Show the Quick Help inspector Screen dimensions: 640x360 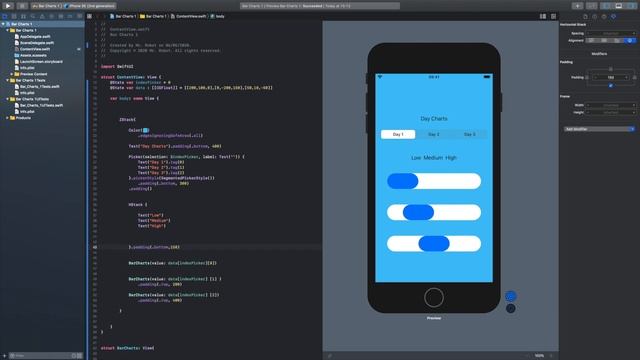tap(604, 16)
